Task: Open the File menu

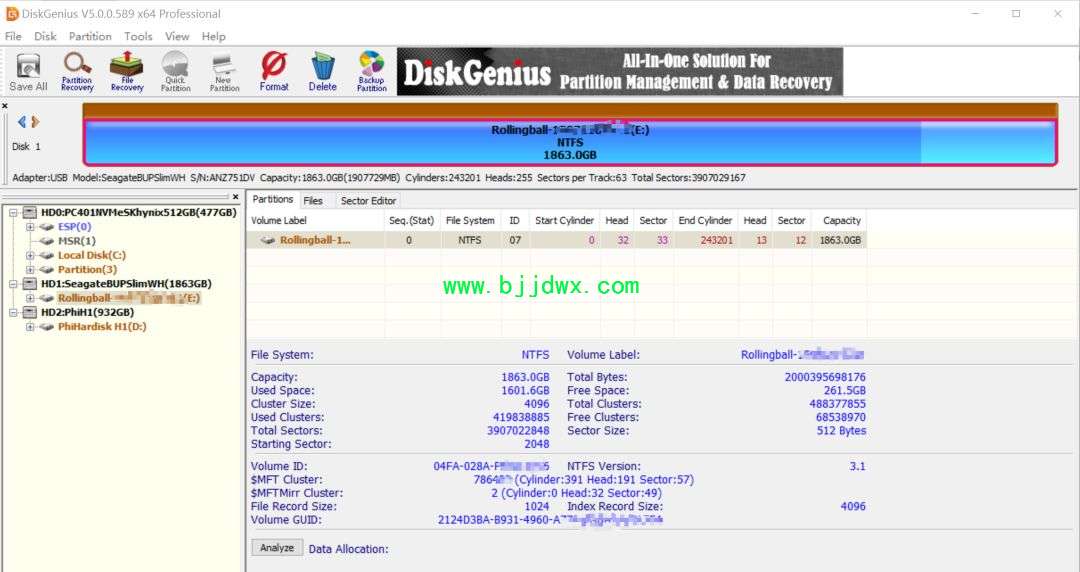Action: click(13, 37)
